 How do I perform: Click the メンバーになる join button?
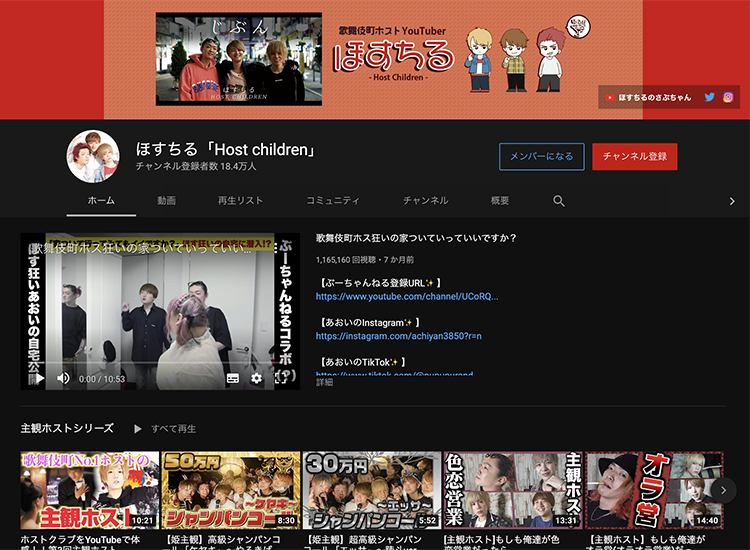(541, 156)
